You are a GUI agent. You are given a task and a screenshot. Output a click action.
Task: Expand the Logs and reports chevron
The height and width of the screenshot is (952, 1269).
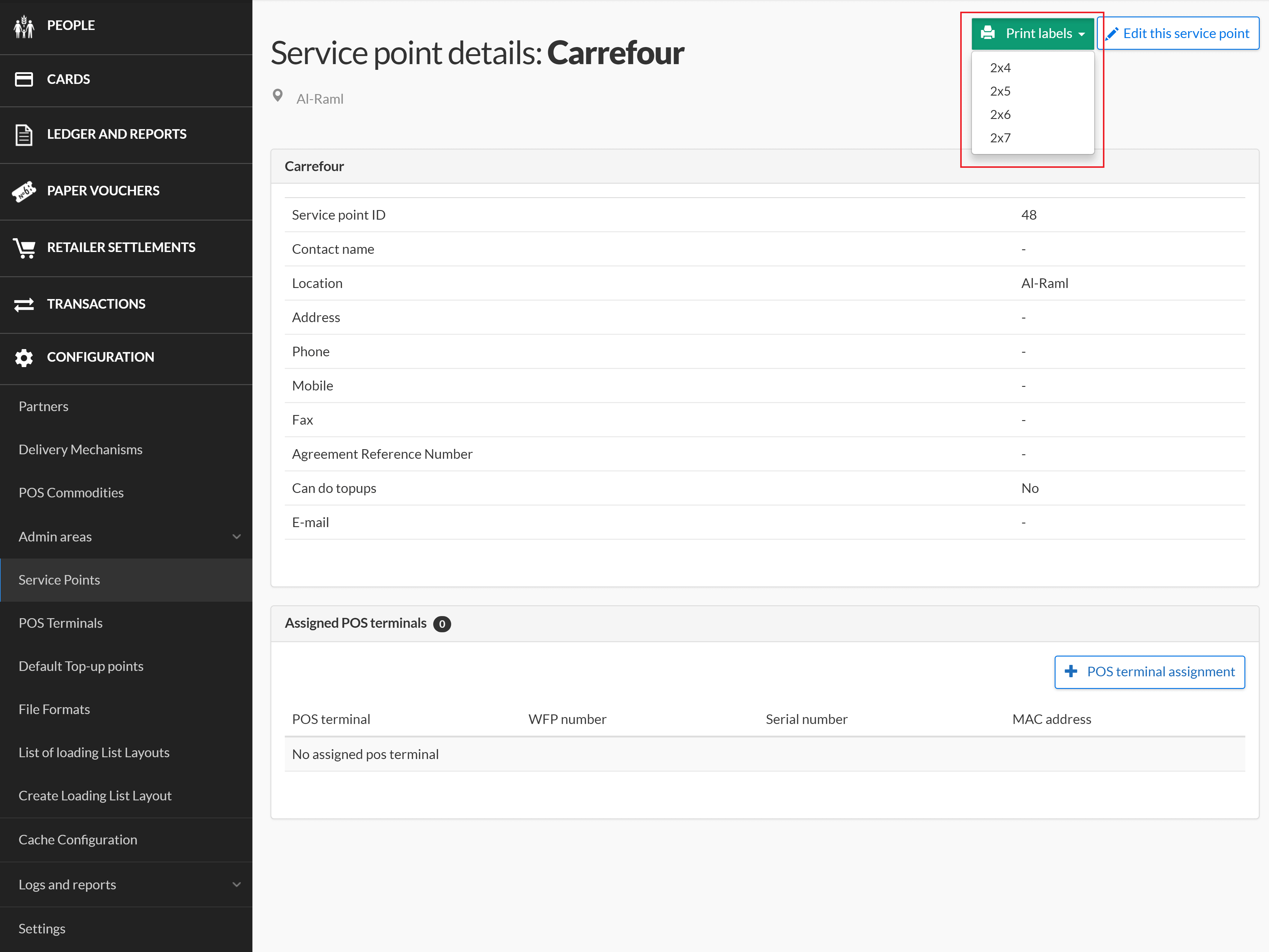pyautogui.click(x=236, y=884)
